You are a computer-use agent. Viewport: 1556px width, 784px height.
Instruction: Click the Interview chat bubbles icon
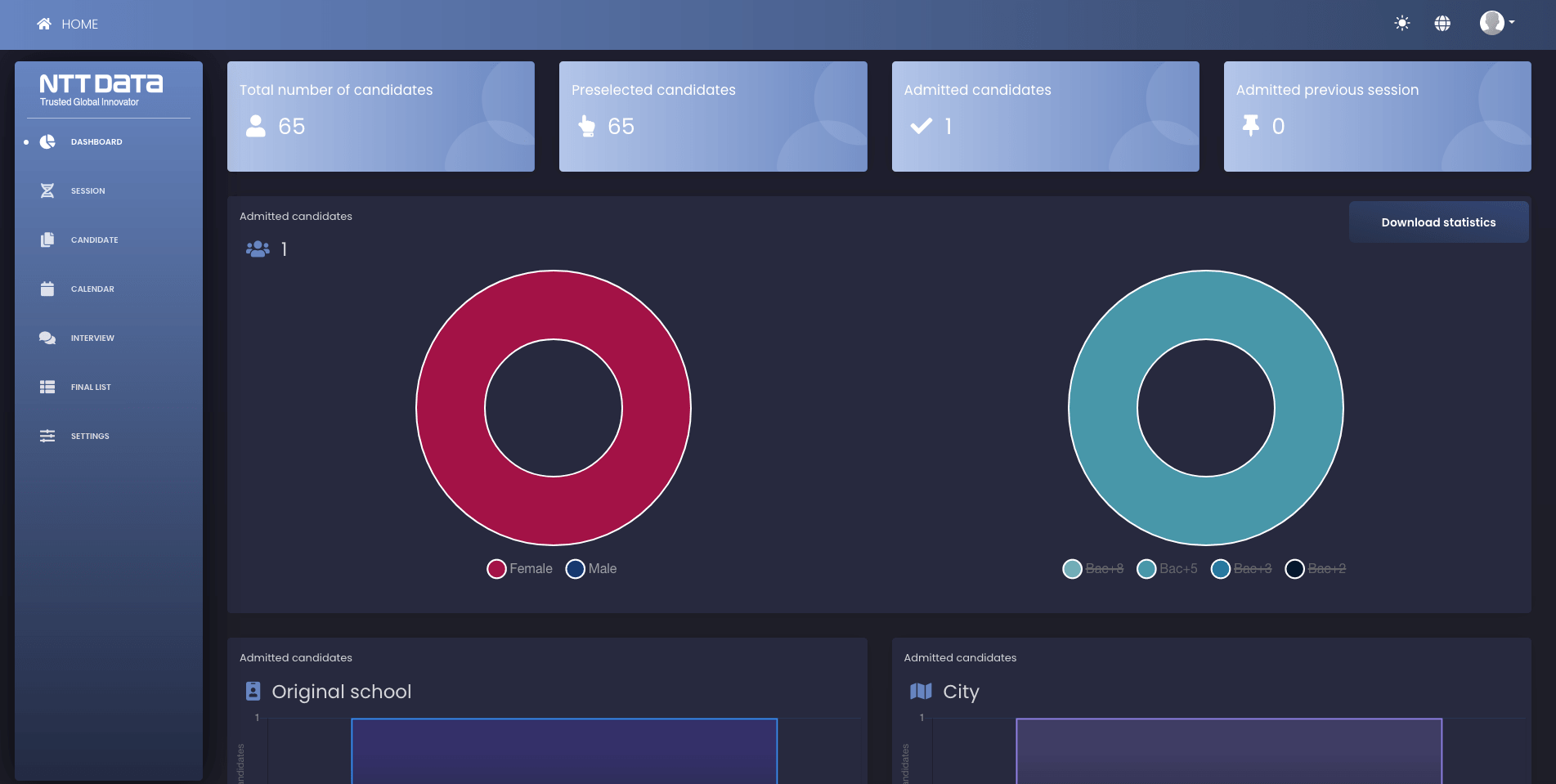(47, 338)
